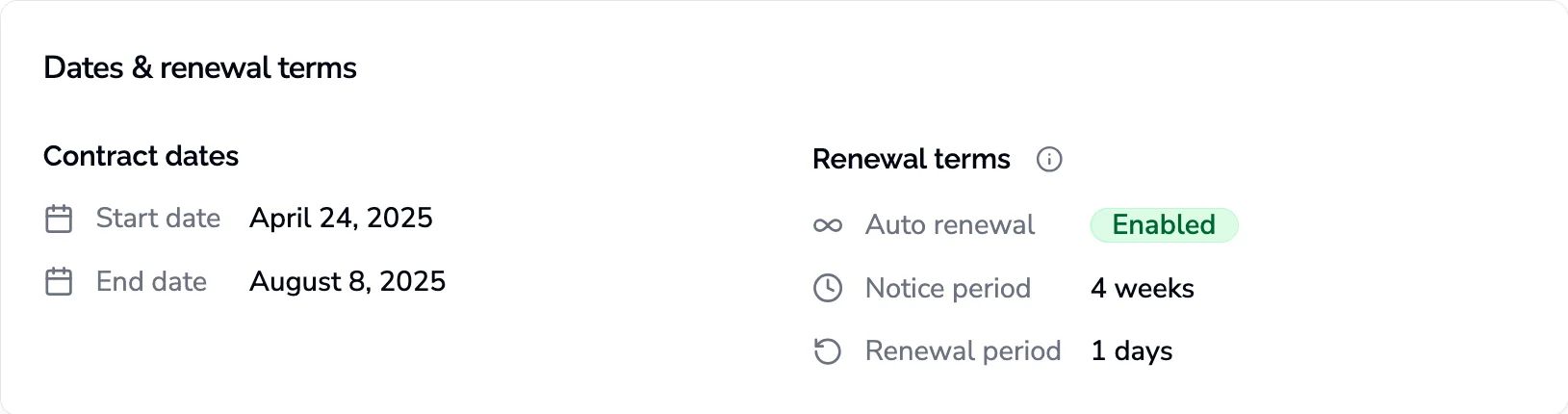Screen dimensions: 1568x414
Task: Select the April 24, 2025 start date
Action: pyautogui.click(x=341, y=219)
